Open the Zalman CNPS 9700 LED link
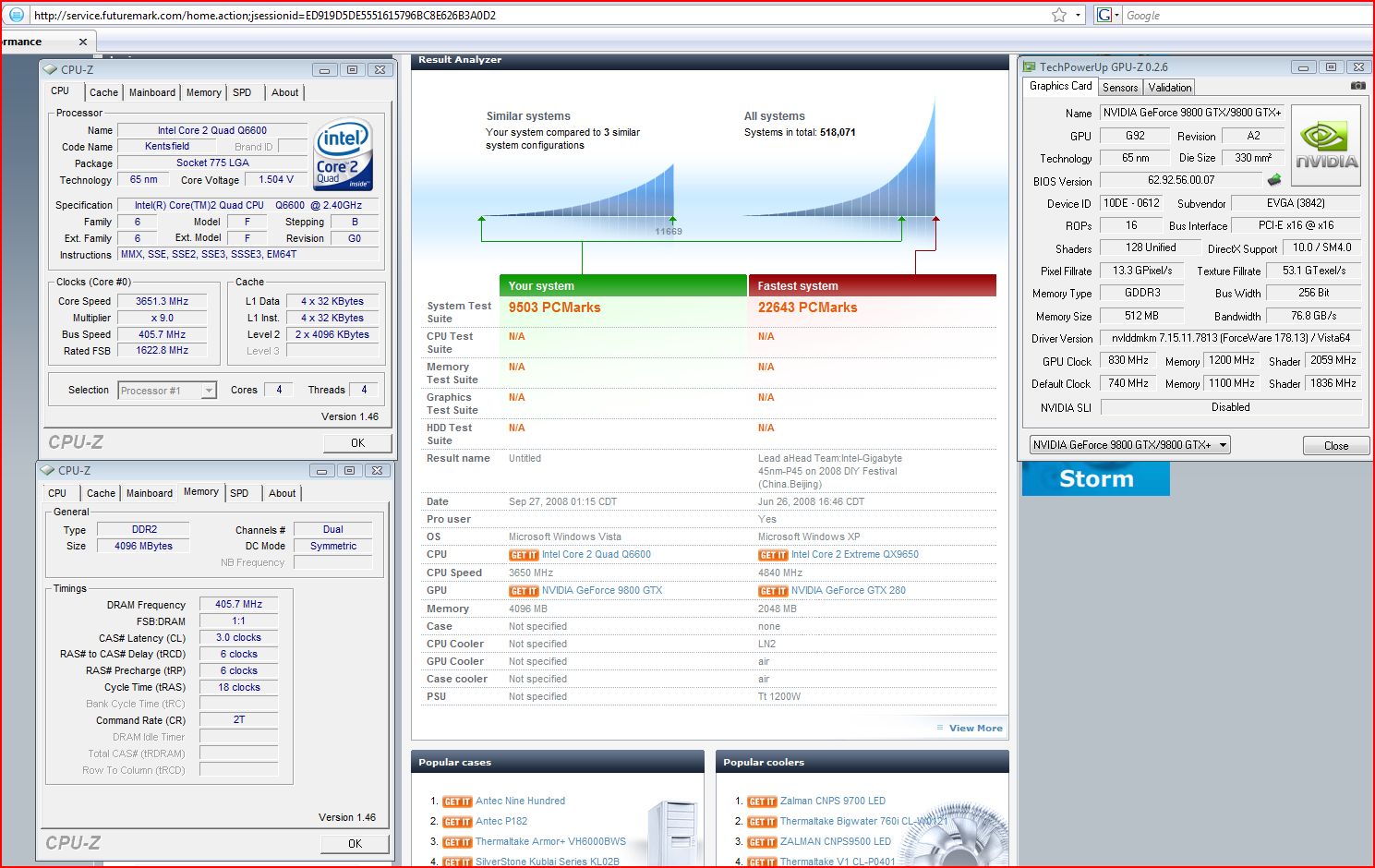The image size is (1375, 868). click(x=832, y=802)
